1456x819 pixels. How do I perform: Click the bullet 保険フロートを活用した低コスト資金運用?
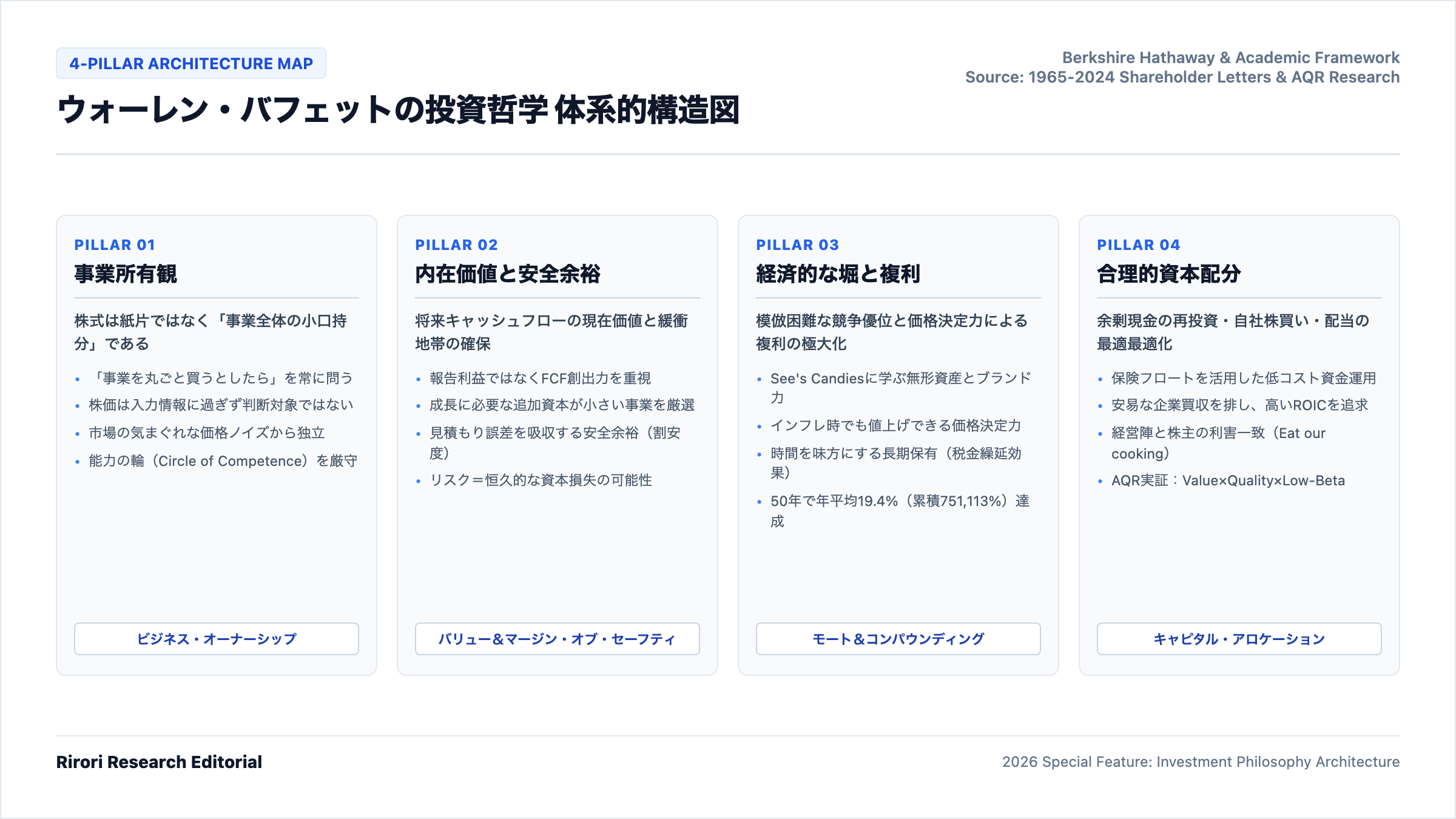(x=1244, y=379)
